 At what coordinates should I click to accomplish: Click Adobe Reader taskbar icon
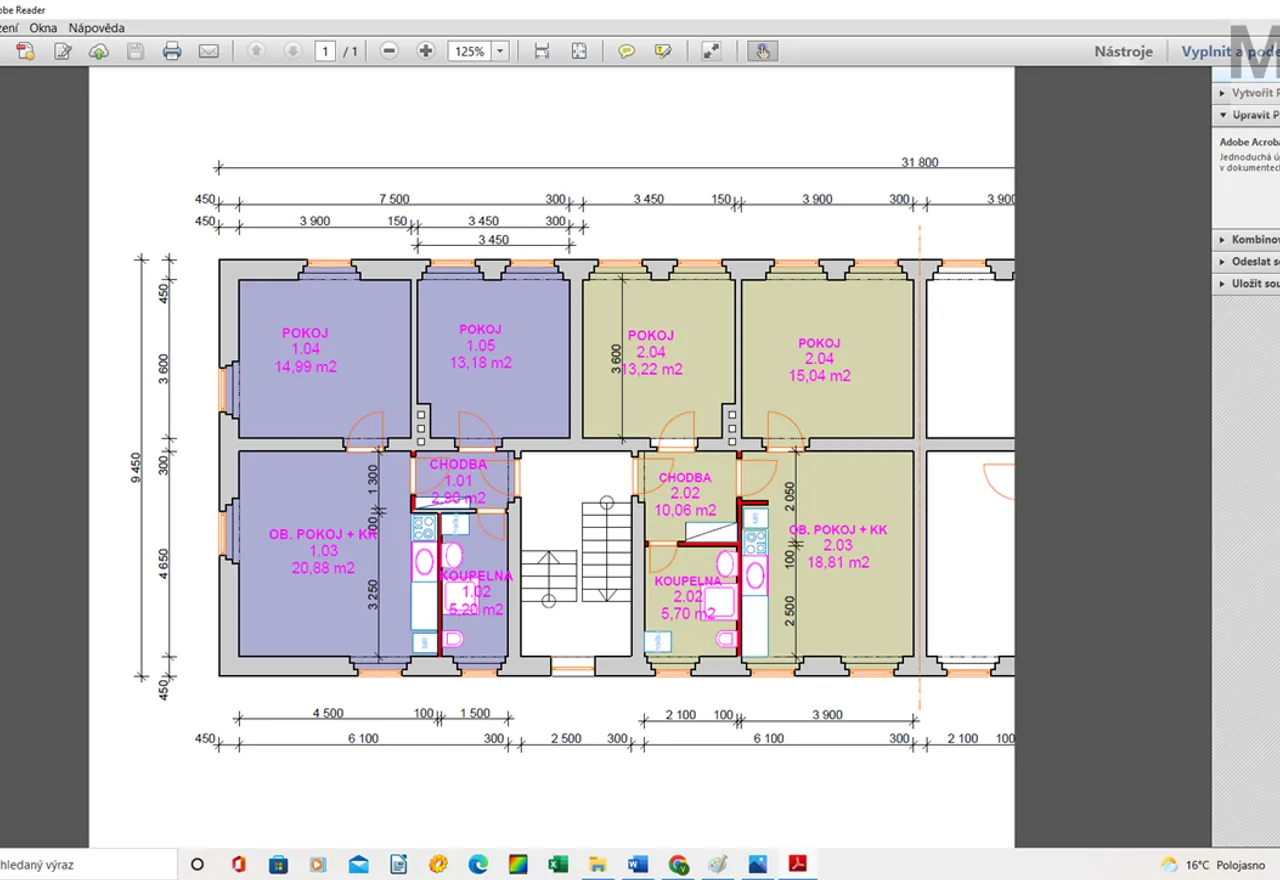(798, 864)
